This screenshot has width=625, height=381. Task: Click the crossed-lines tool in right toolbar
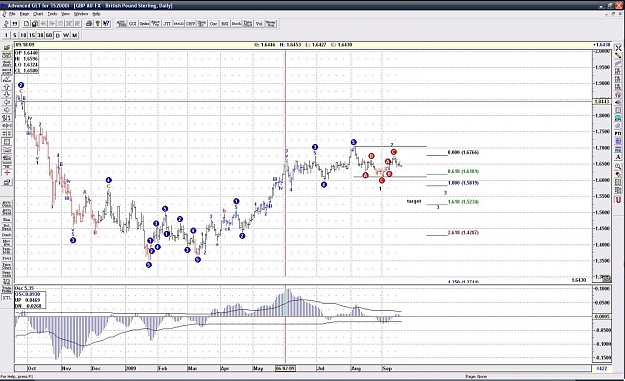pyautogui.click(x=618, y=48)
